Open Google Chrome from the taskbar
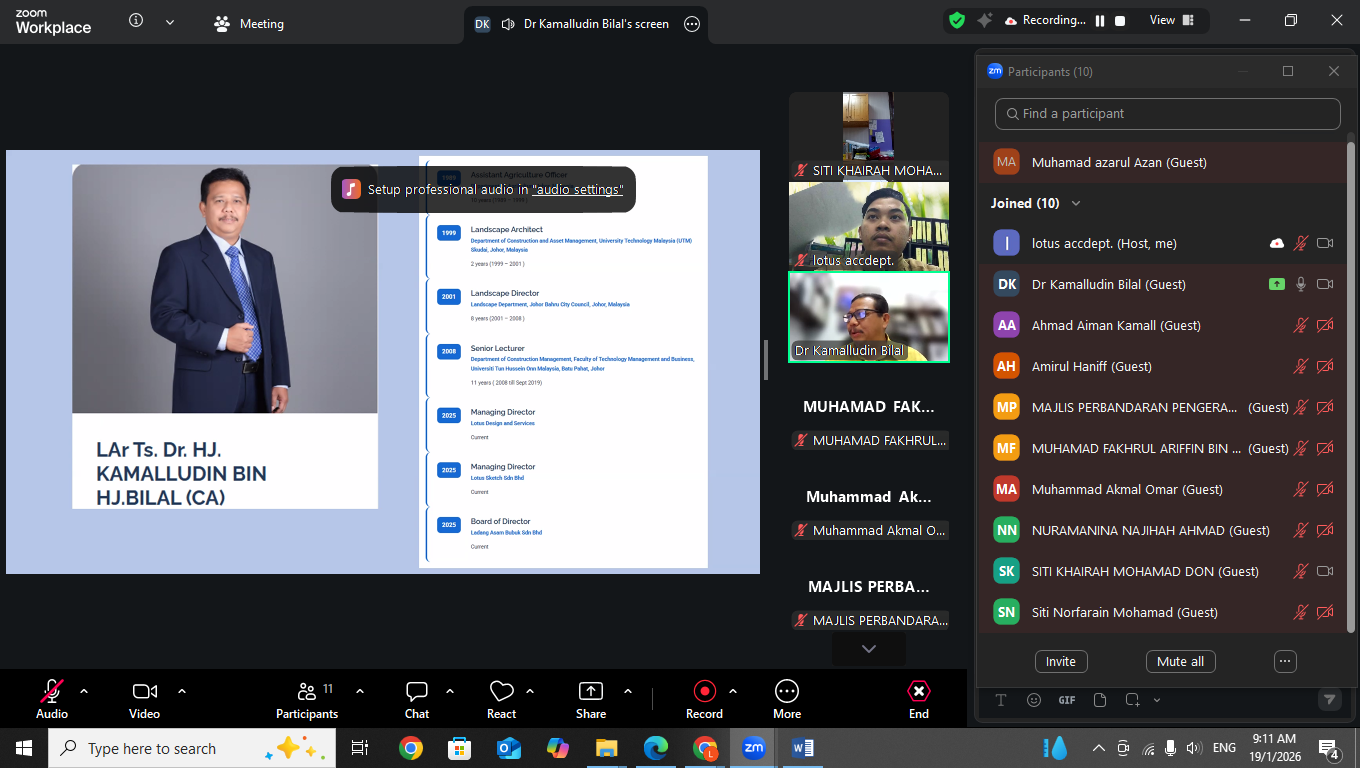Screen dimensions: 1360x768 coord(410,748)
